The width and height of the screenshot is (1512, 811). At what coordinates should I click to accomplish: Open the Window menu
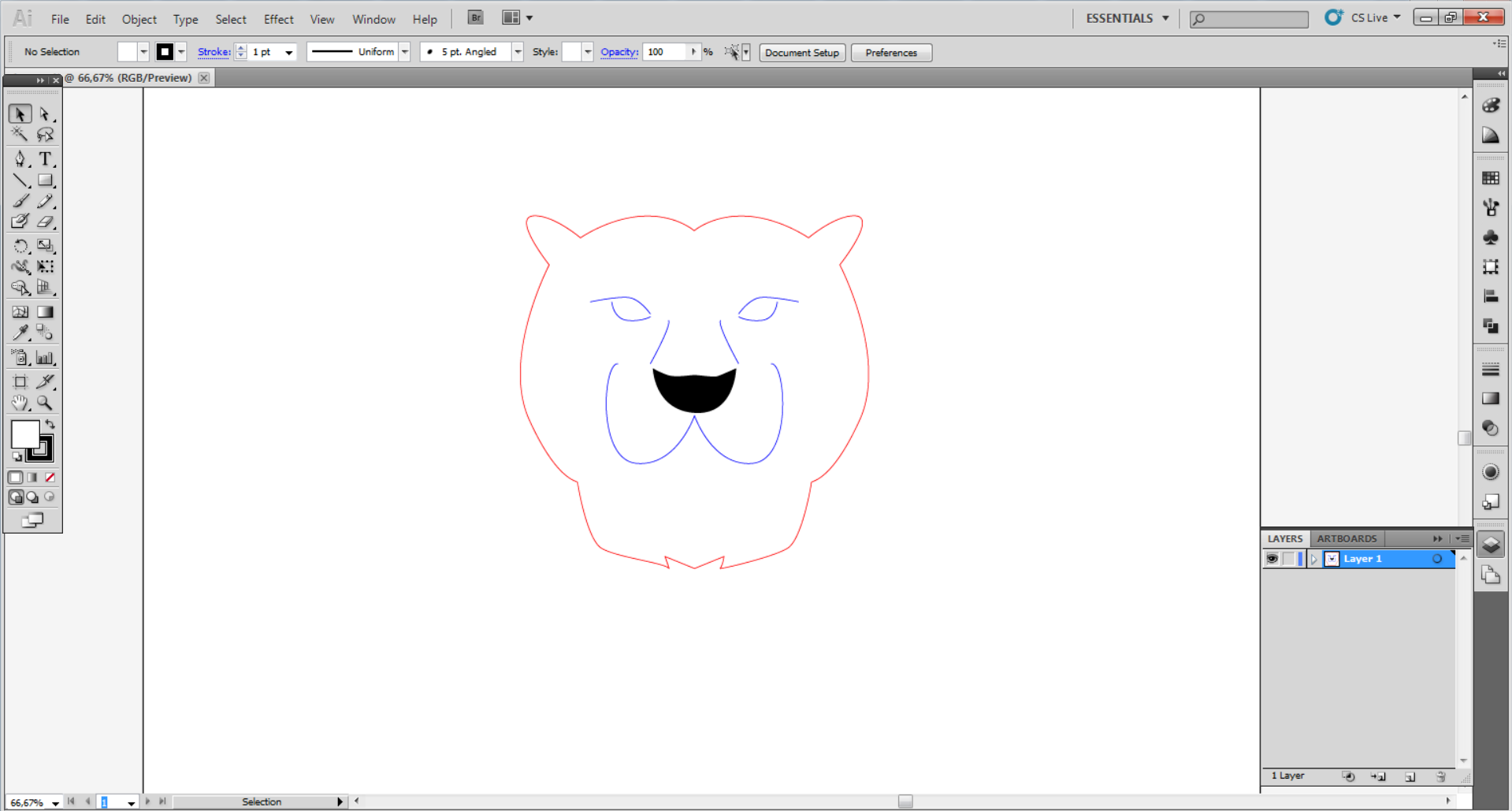pyautogui.click(x=373, y=19)
